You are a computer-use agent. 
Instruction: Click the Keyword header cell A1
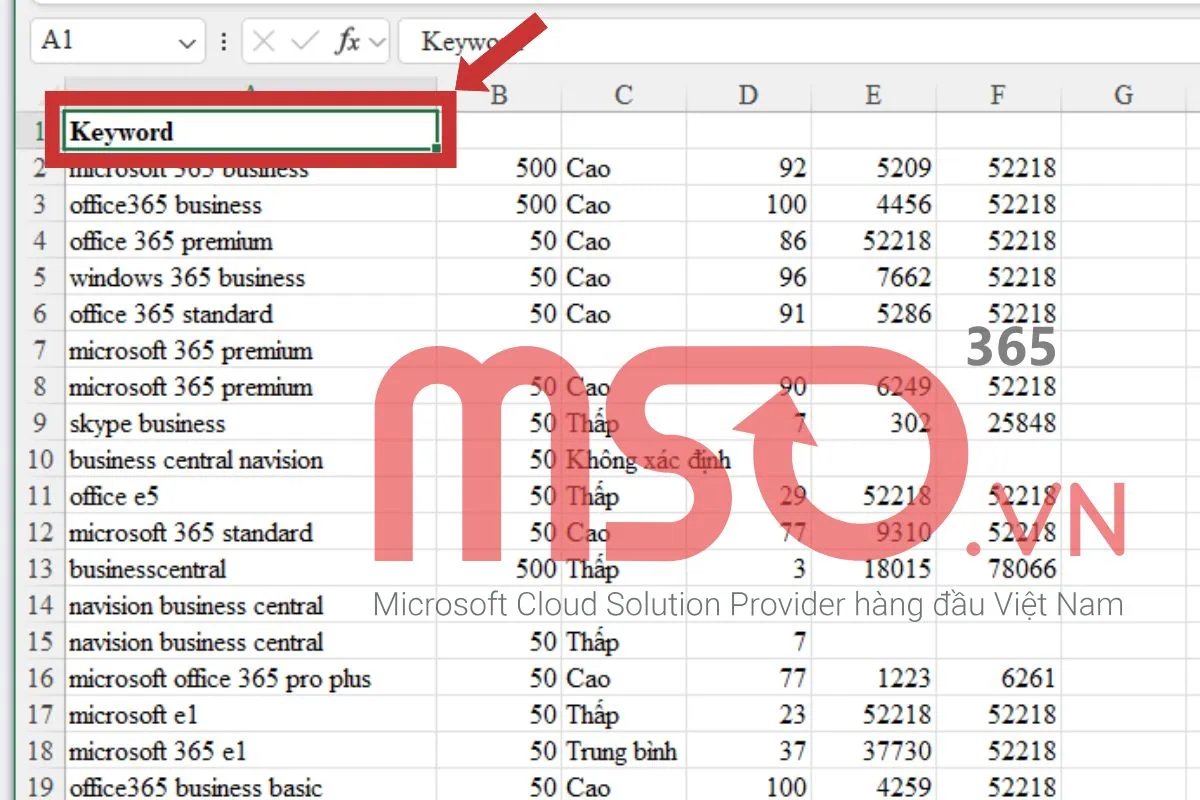point(250,131)
